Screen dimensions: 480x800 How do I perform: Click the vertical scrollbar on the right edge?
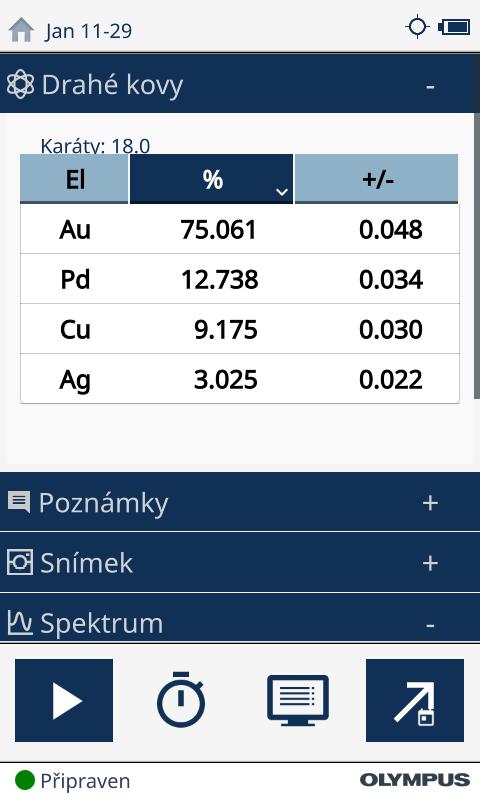click(x=477, y=255)
